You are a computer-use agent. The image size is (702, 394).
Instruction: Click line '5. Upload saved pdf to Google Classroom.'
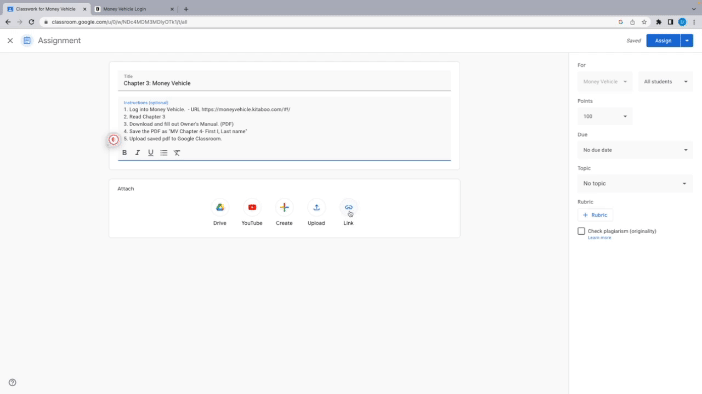173,139
